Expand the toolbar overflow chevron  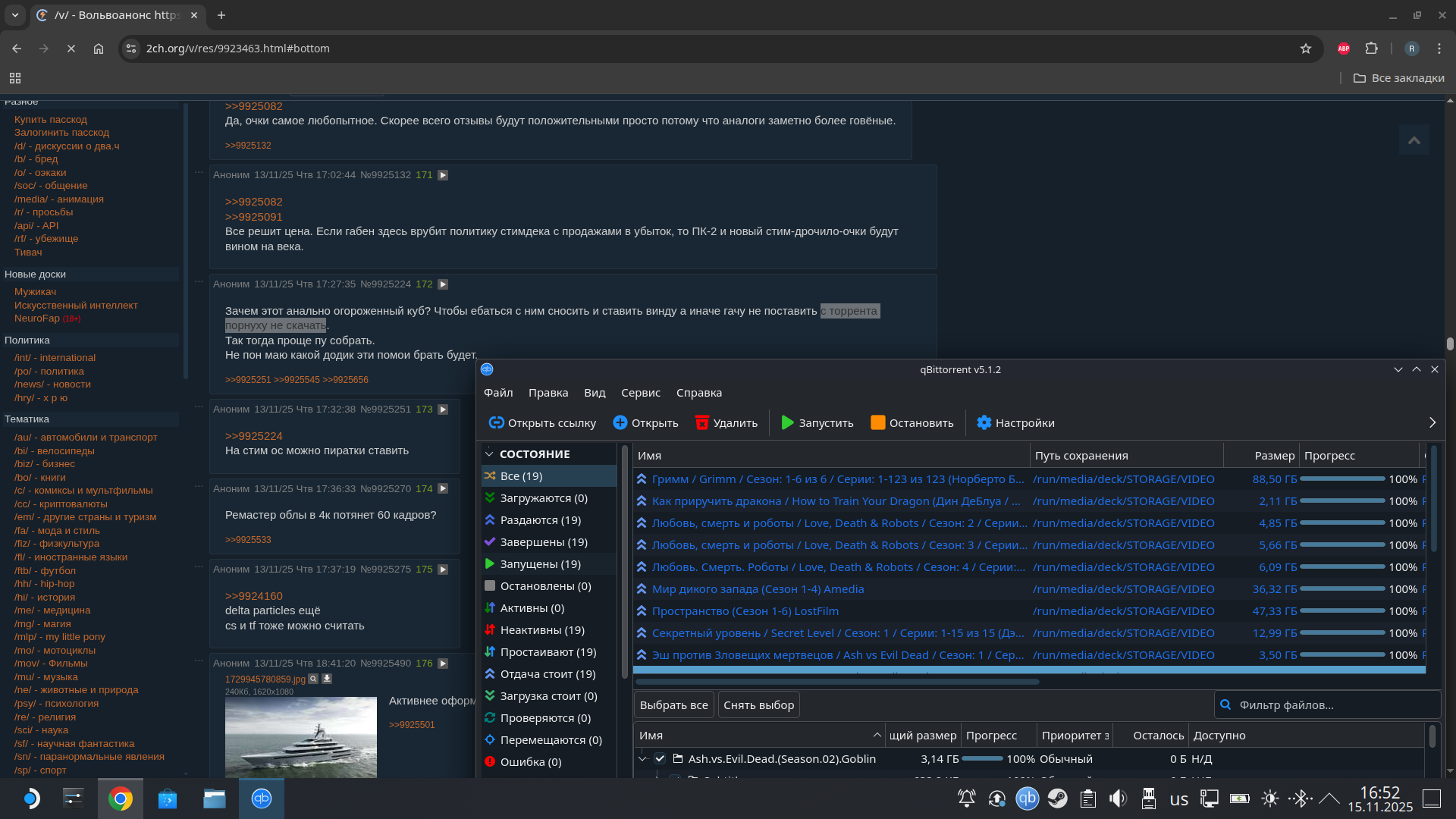tap(1432, 423)
